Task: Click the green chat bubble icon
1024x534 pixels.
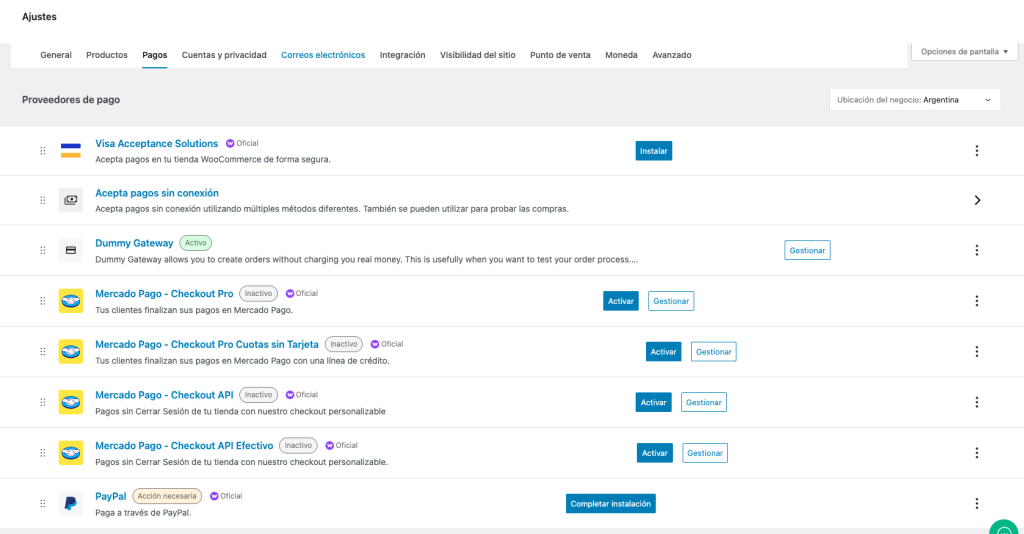Action: [1003, 526]
